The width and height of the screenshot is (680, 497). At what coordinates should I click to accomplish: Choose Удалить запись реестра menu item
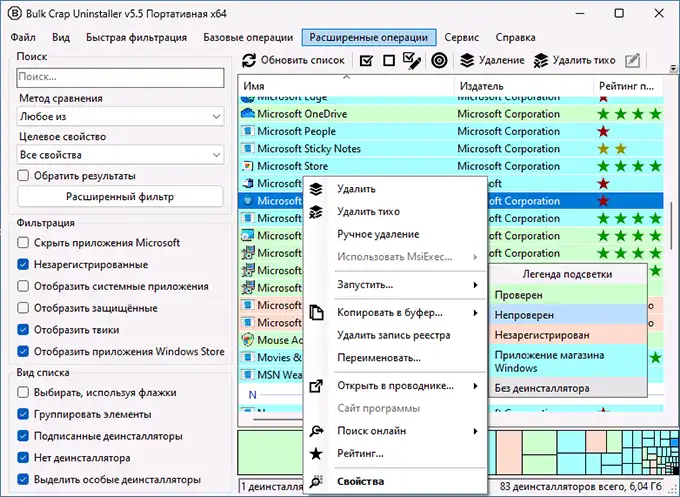[394, 335]
